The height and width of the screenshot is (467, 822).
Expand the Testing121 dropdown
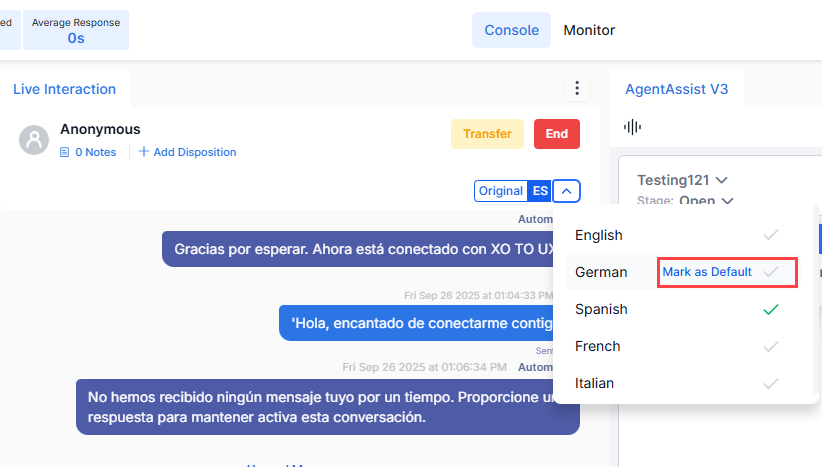click(x=722, y=181)
